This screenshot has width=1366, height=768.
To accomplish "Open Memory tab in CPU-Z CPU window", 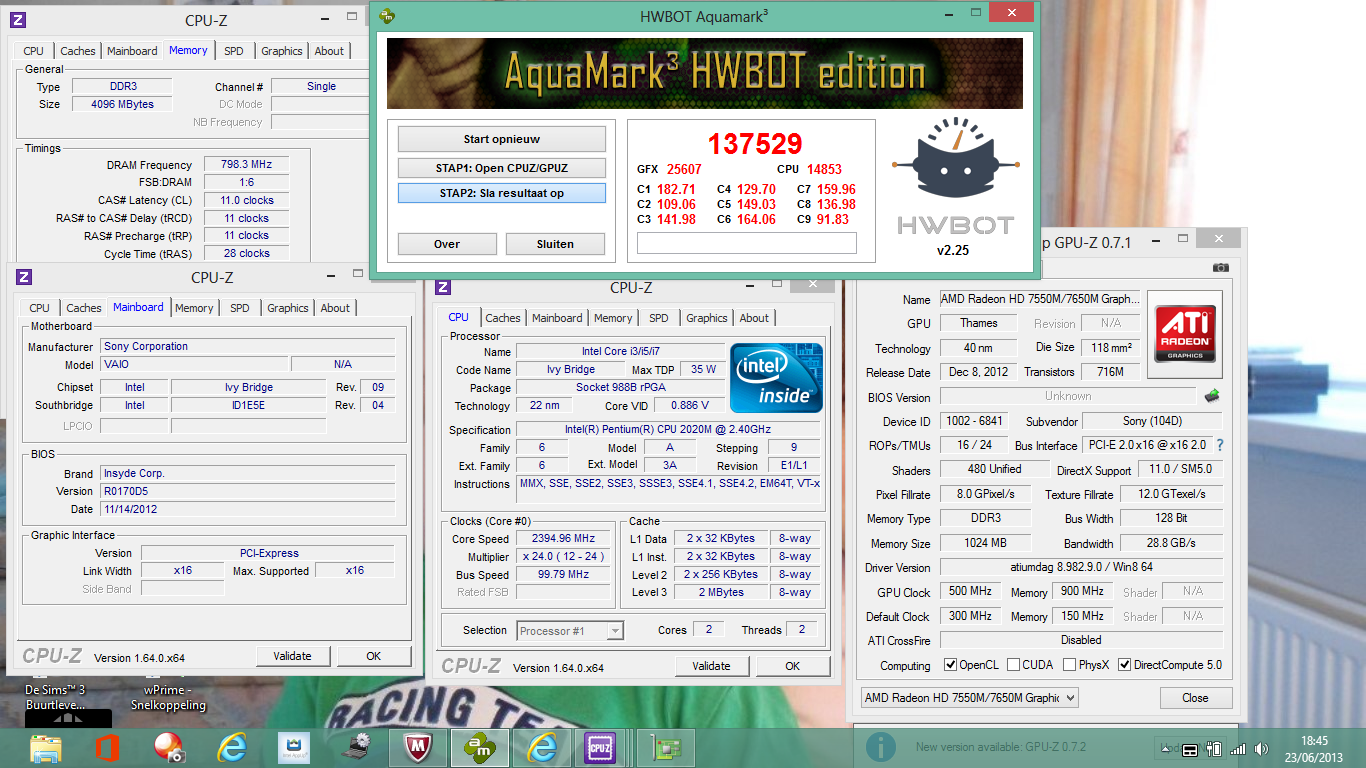I will pos(613,318).
